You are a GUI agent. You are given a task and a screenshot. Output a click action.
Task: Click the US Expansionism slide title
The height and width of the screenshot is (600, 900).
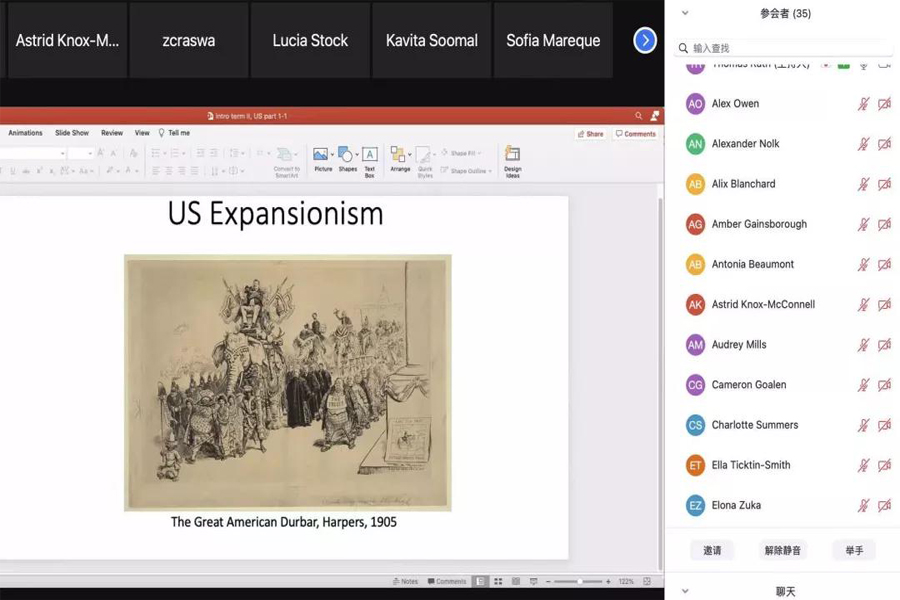(x=276, y=214)
